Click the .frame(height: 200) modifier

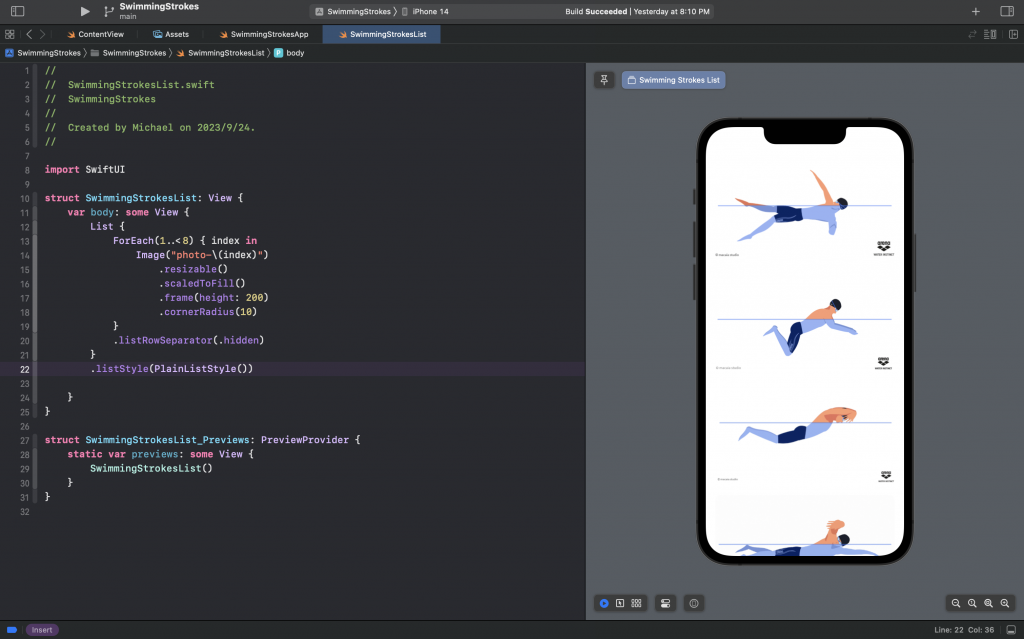[x=214, y=297]
